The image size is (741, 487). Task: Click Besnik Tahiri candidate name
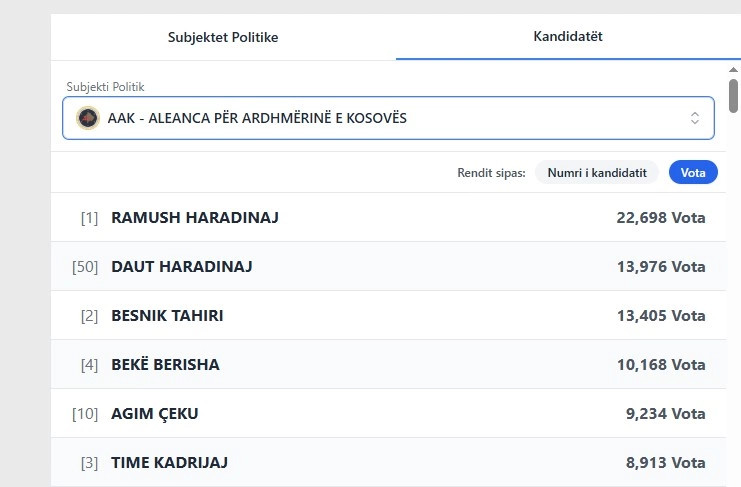click(x=167, y=315)
